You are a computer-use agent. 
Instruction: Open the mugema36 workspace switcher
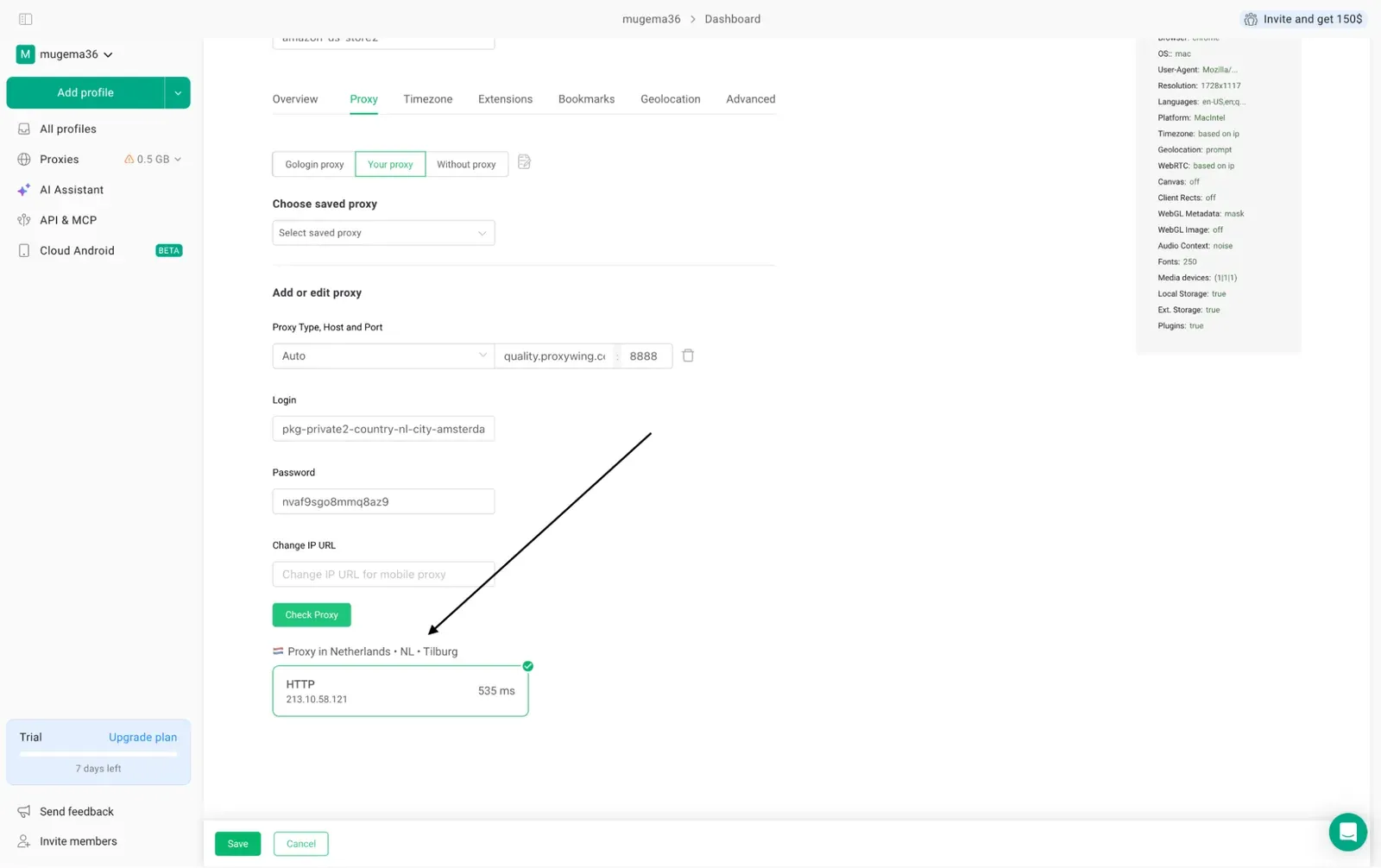pos(65,54)
